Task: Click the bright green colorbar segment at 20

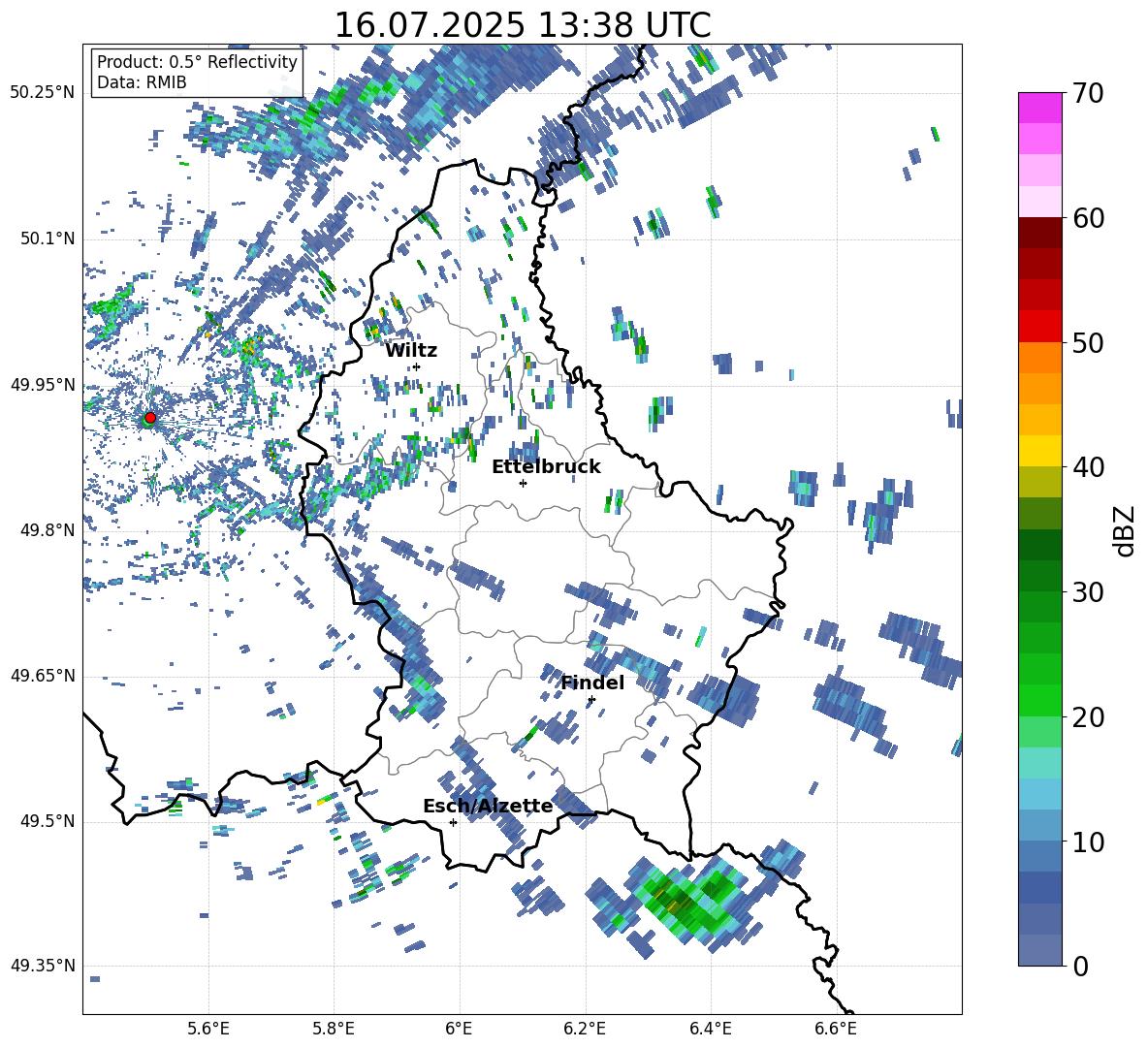Action: [1040, 700]
